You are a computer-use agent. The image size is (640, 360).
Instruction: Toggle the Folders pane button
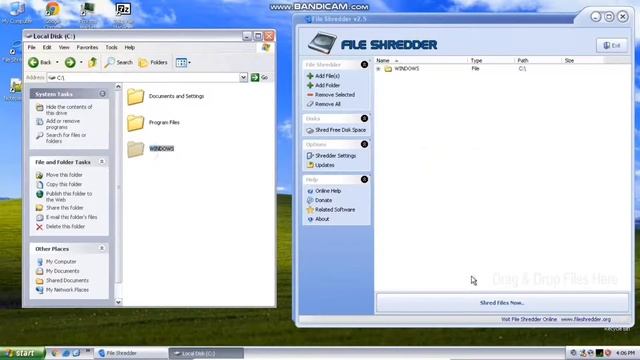tap(153, 62)
